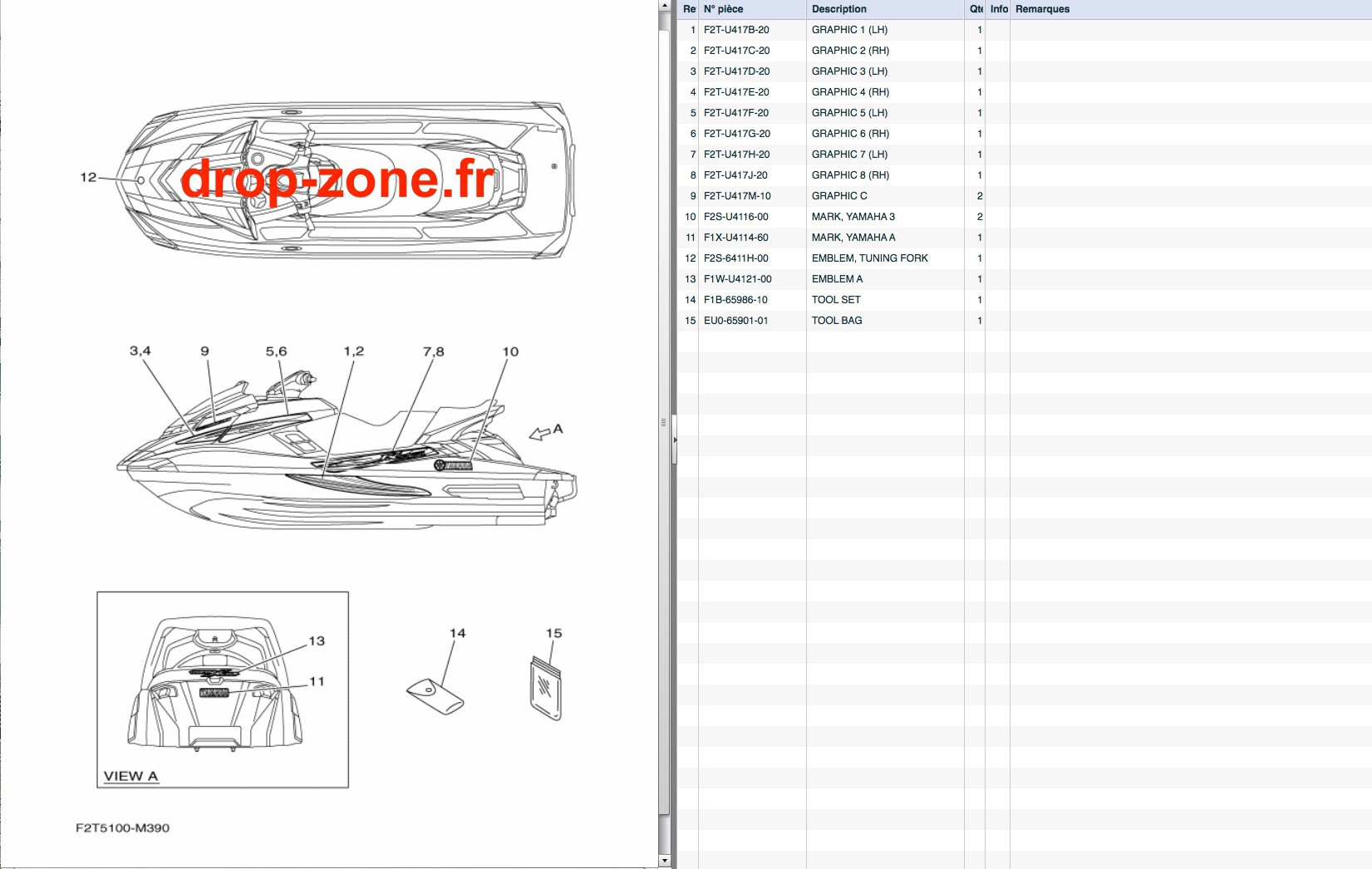Click diagram callout 3,4
Screen dimensions: 1372x869
pos(140,351)
